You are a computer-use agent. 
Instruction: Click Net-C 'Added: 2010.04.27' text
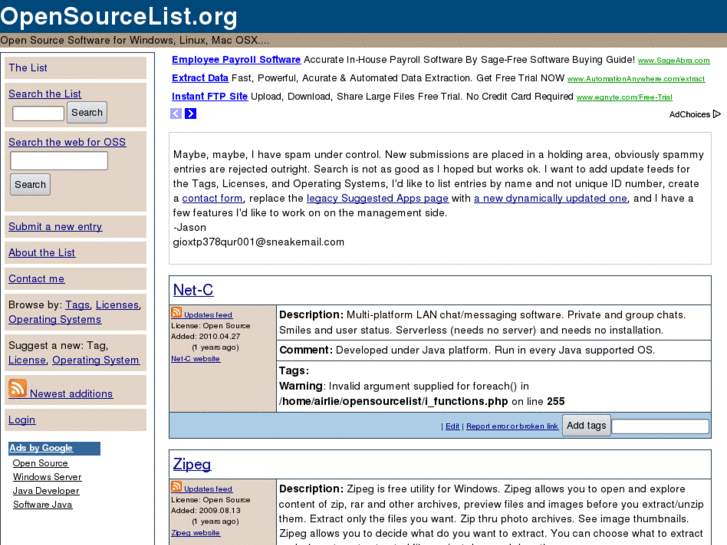(205, 336)
